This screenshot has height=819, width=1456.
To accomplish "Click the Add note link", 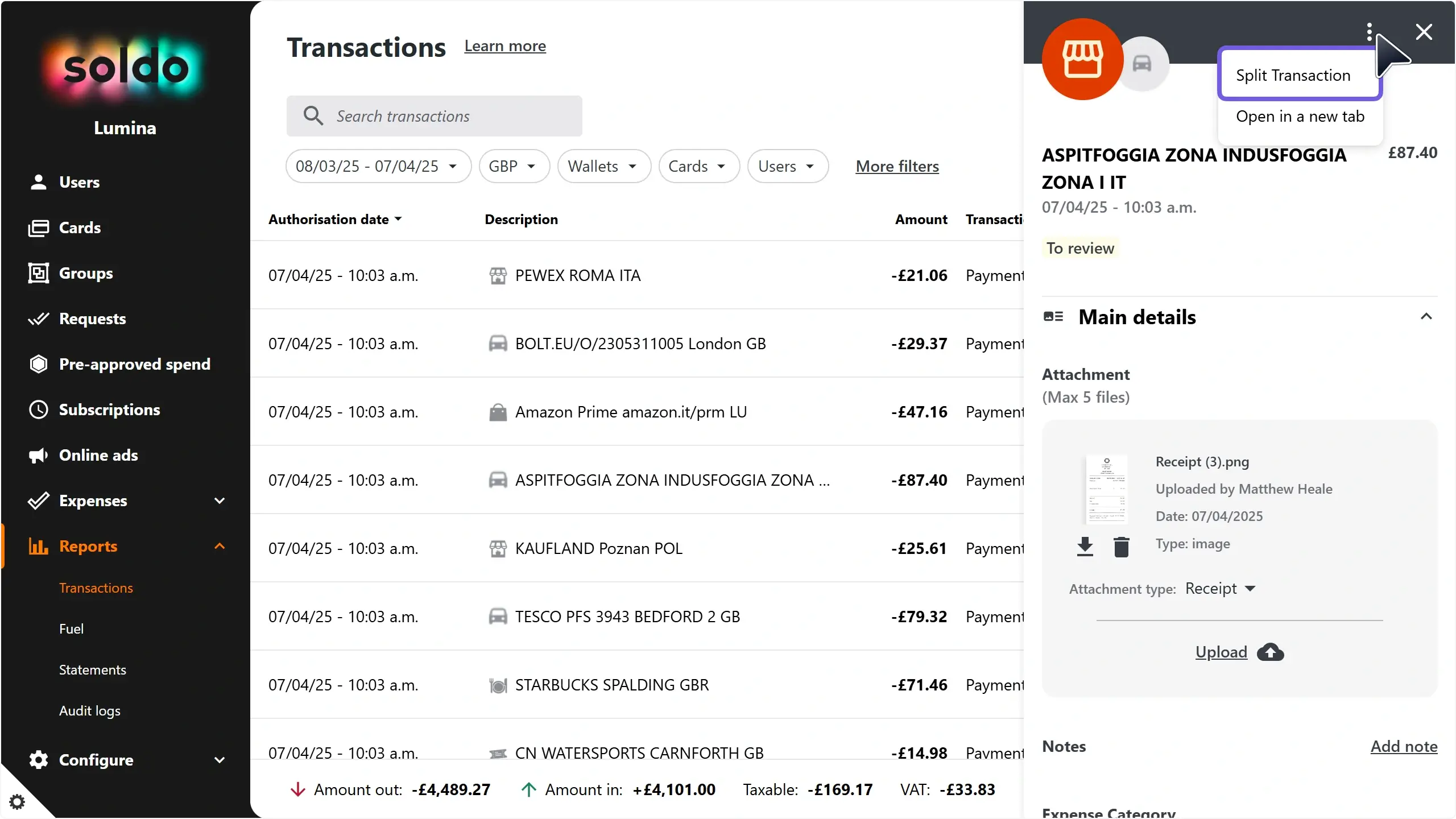I will point(1404,746).
